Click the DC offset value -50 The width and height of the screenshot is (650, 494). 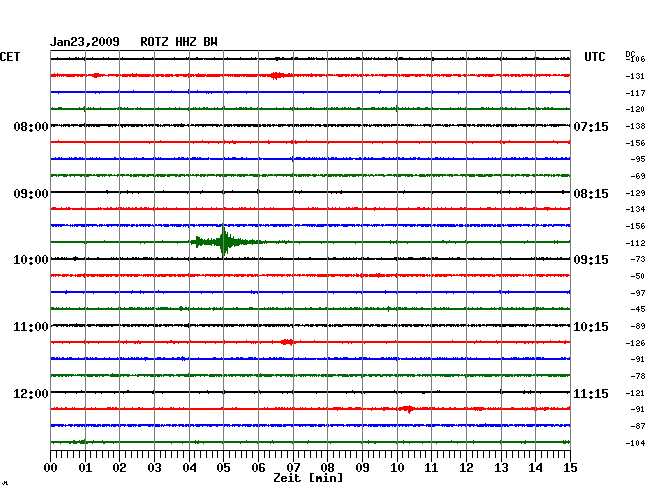[637, 276]
